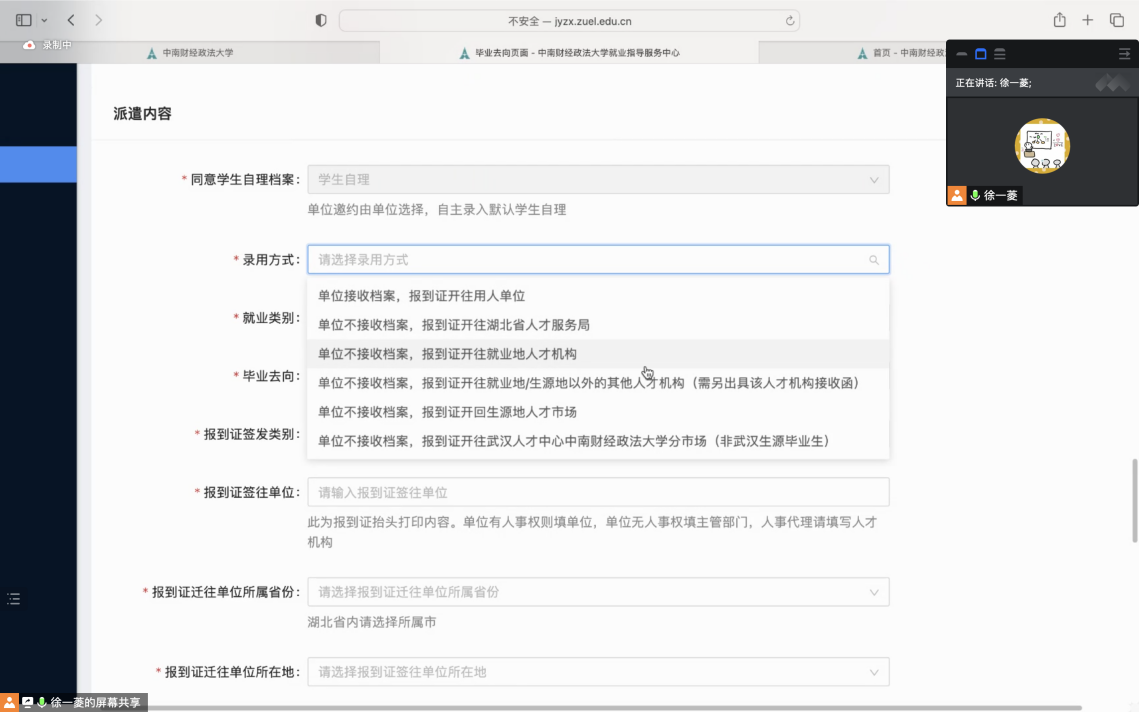Select 报到证开回生源地人才市场 option
Image resolution: width=1139 pixels, height=712 pixels.
tap(447, 412)
